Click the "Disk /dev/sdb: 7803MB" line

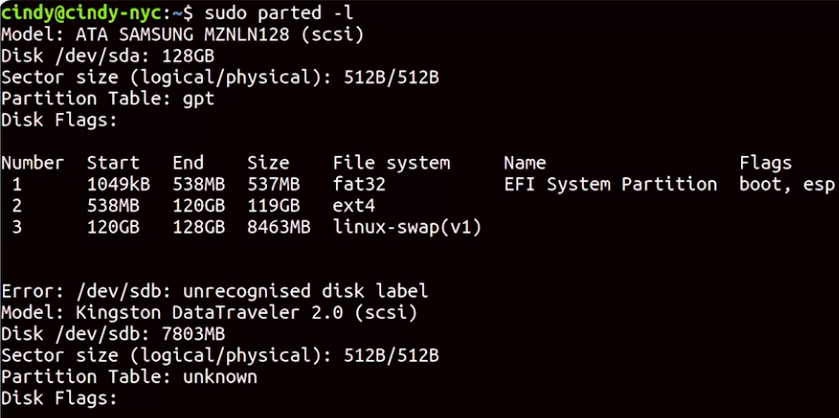113,334
